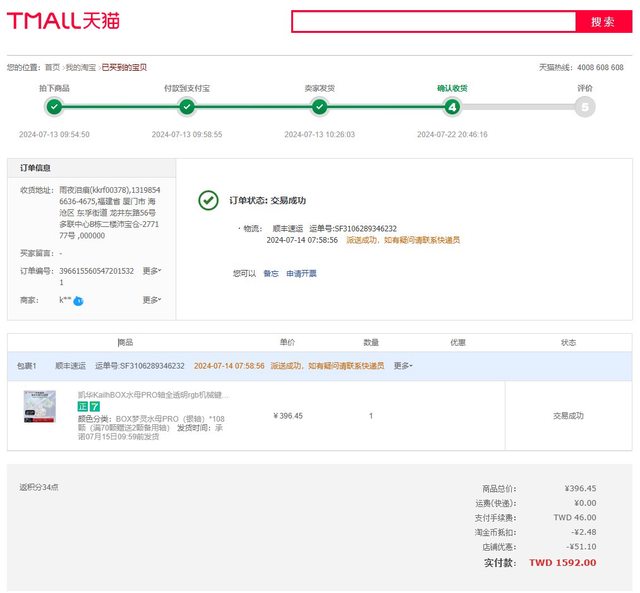Click the 支付手续费 TWD 46.00 value
Screen dimensions: 640x593
(x=575, y=517)
